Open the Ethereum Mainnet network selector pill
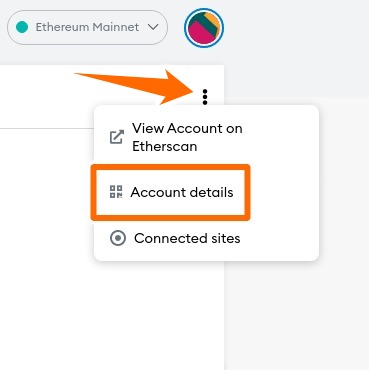 click(x=87, y=27)
